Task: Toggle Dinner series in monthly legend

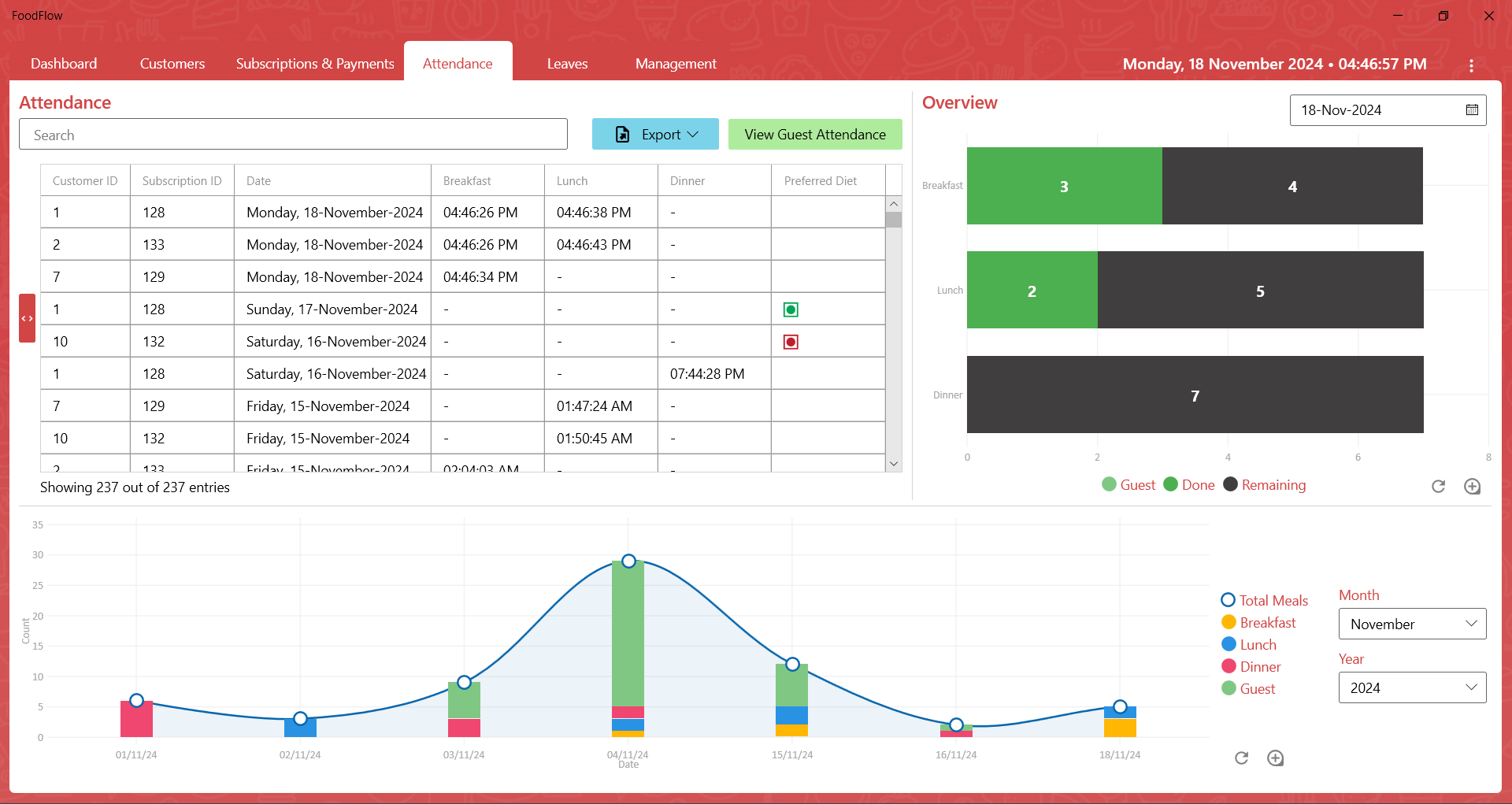Action: click(1251, 667)
